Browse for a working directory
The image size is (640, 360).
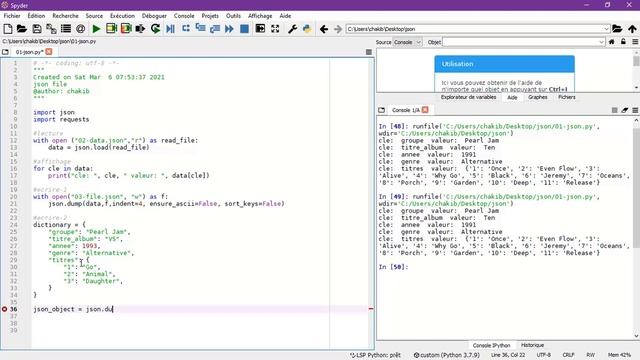(x=617, y=29)
